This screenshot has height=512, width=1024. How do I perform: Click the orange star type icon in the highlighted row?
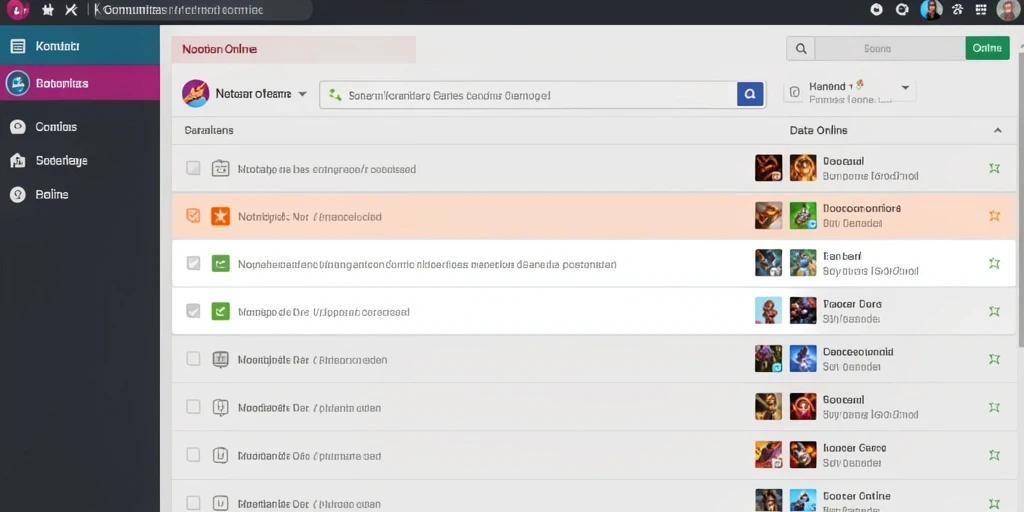coord(221,216)
